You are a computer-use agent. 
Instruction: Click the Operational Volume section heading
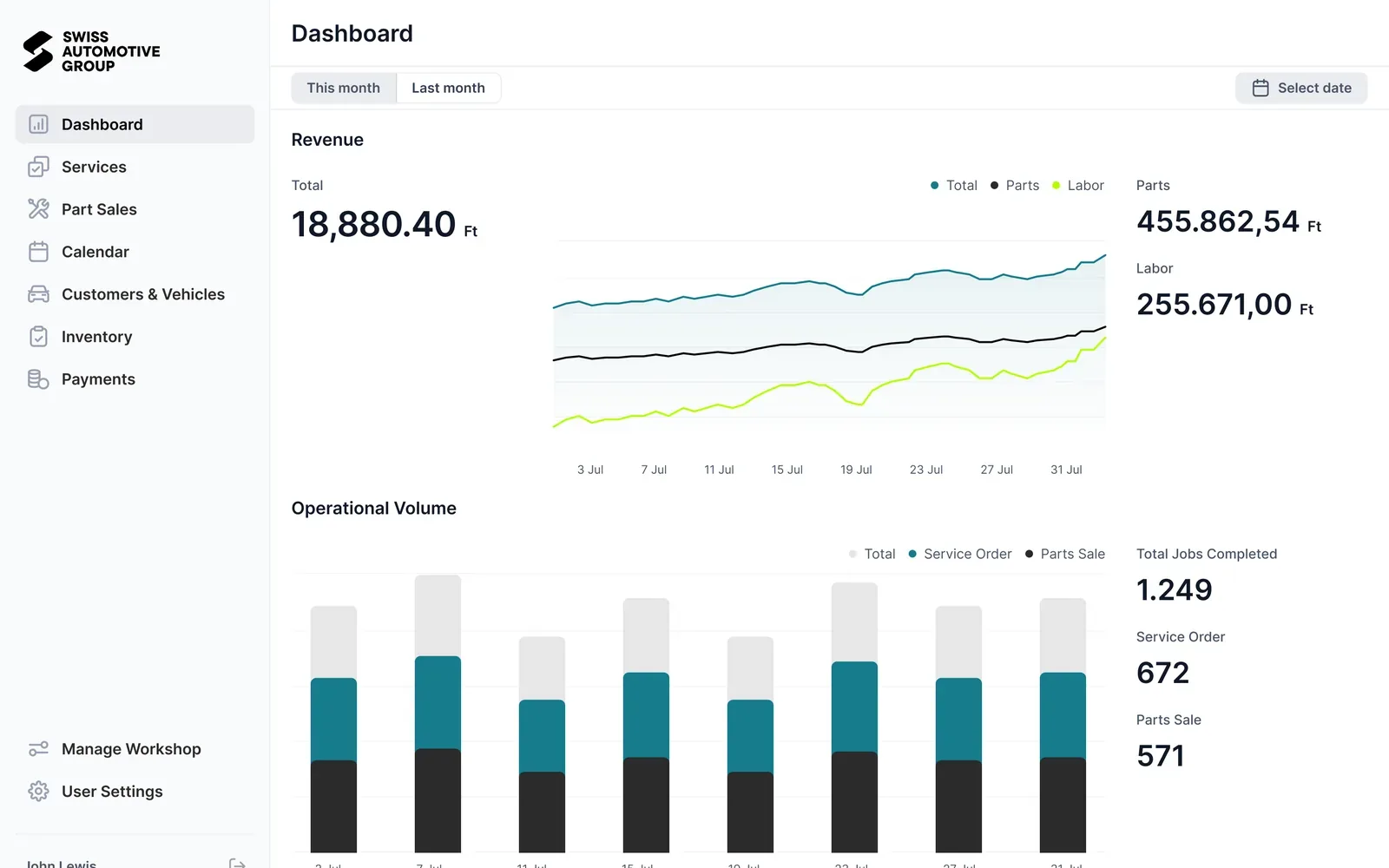point(374,509)
